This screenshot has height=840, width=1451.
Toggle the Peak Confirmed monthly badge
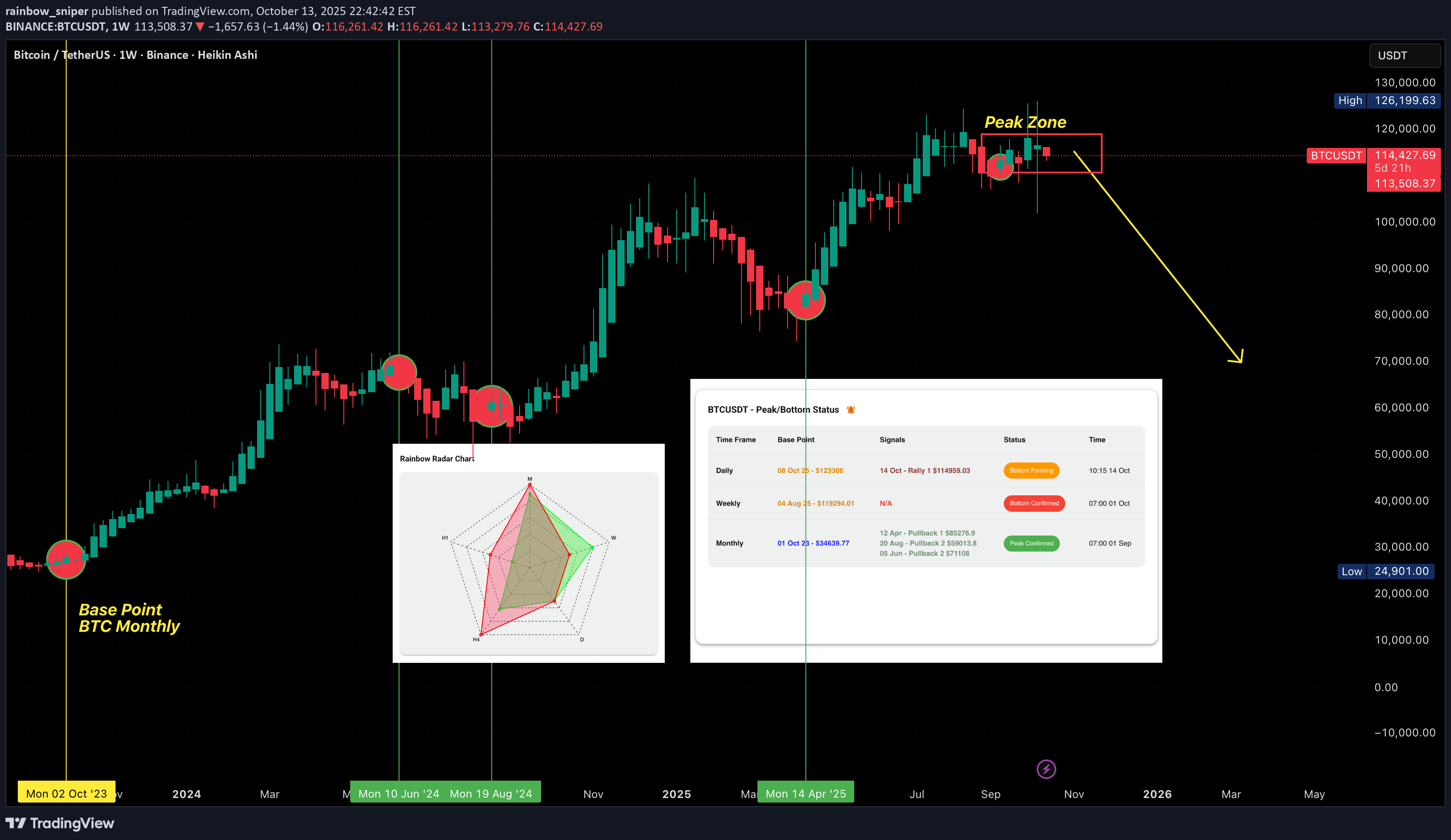pos(1031,543)
